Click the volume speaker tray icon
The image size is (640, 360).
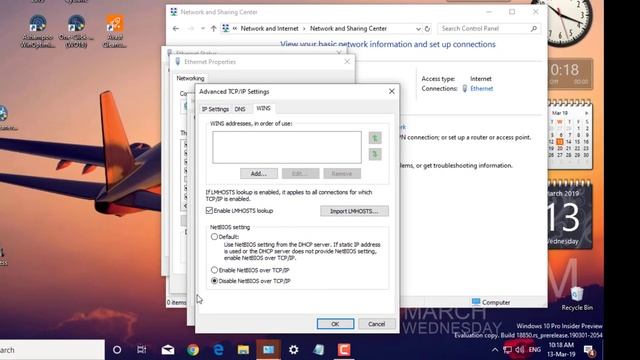[x=519, y=350]
